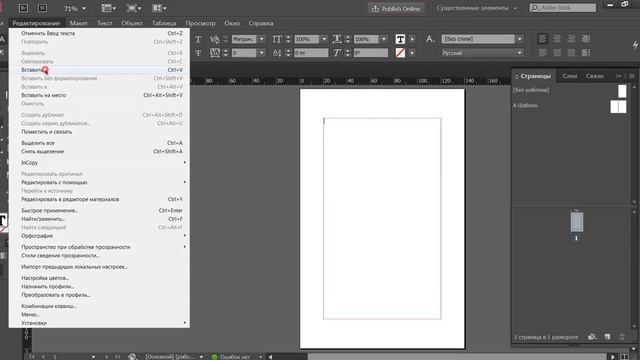Open Adobe Stock via the St icon
This screenshot has height=360, width=640.
(x=42, y=8)
